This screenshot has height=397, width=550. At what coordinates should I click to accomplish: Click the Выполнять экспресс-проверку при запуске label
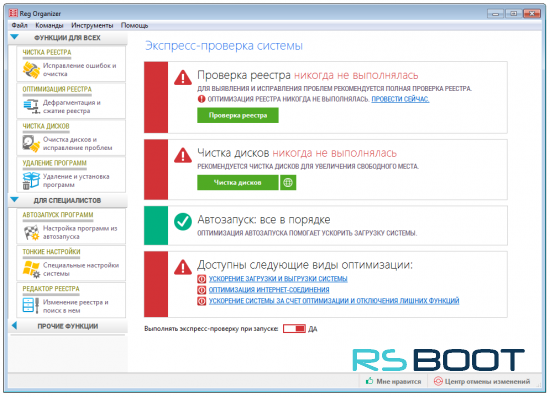click(x=211, y=329)
